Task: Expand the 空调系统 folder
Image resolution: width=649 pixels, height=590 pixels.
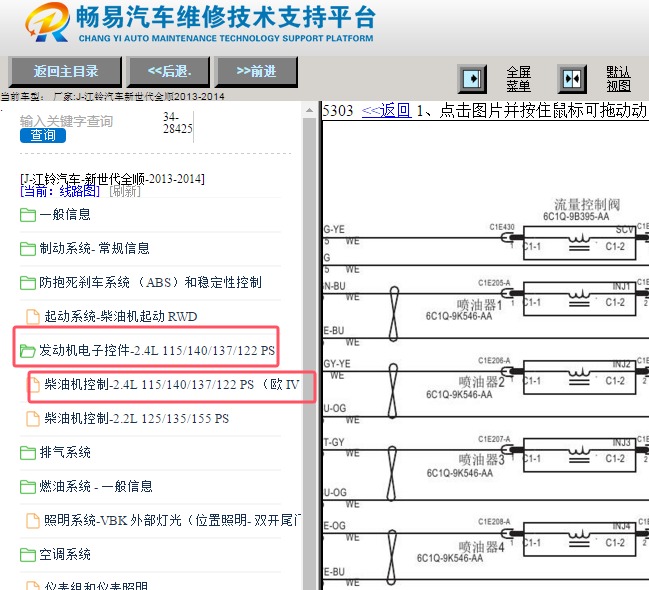Action: 65,554
